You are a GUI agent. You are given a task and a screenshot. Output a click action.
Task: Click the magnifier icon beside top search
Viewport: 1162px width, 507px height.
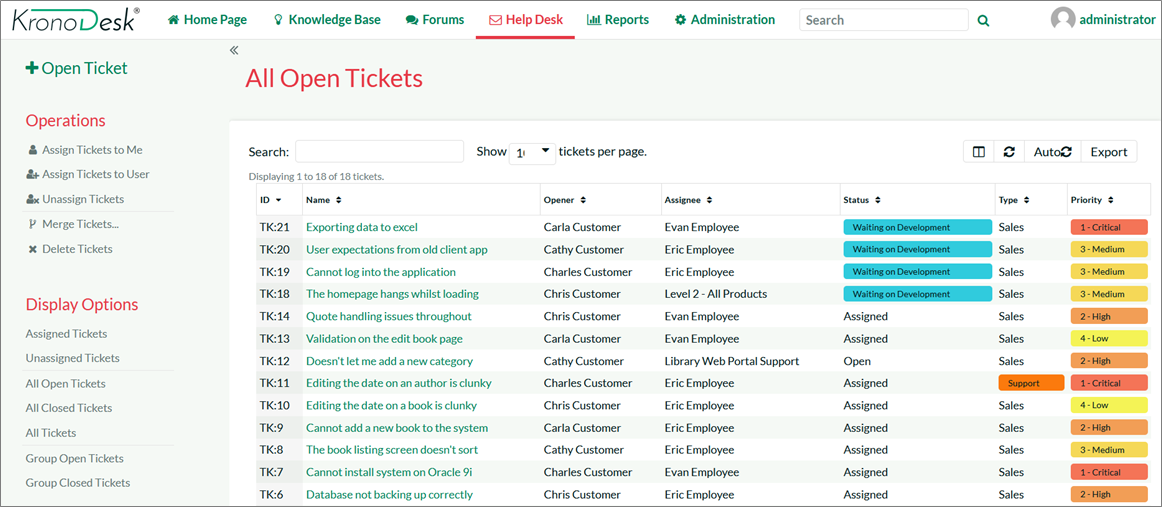(983, 20)
